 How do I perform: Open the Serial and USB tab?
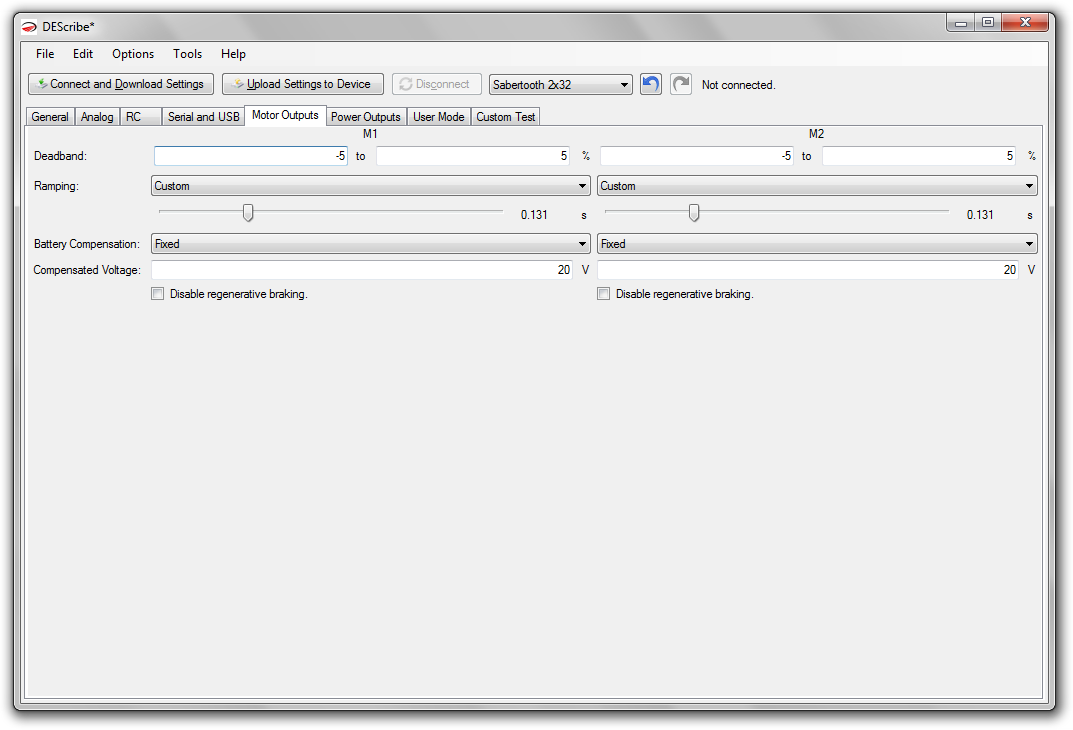point(204,117)
